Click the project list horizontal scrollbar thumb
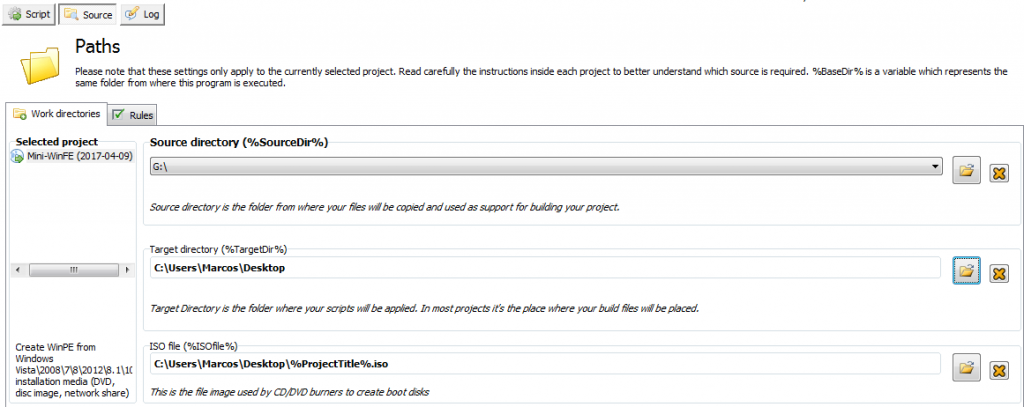The height and width of the screenshot is (407, 1024). pyautogui.click(x=73, y=270)
